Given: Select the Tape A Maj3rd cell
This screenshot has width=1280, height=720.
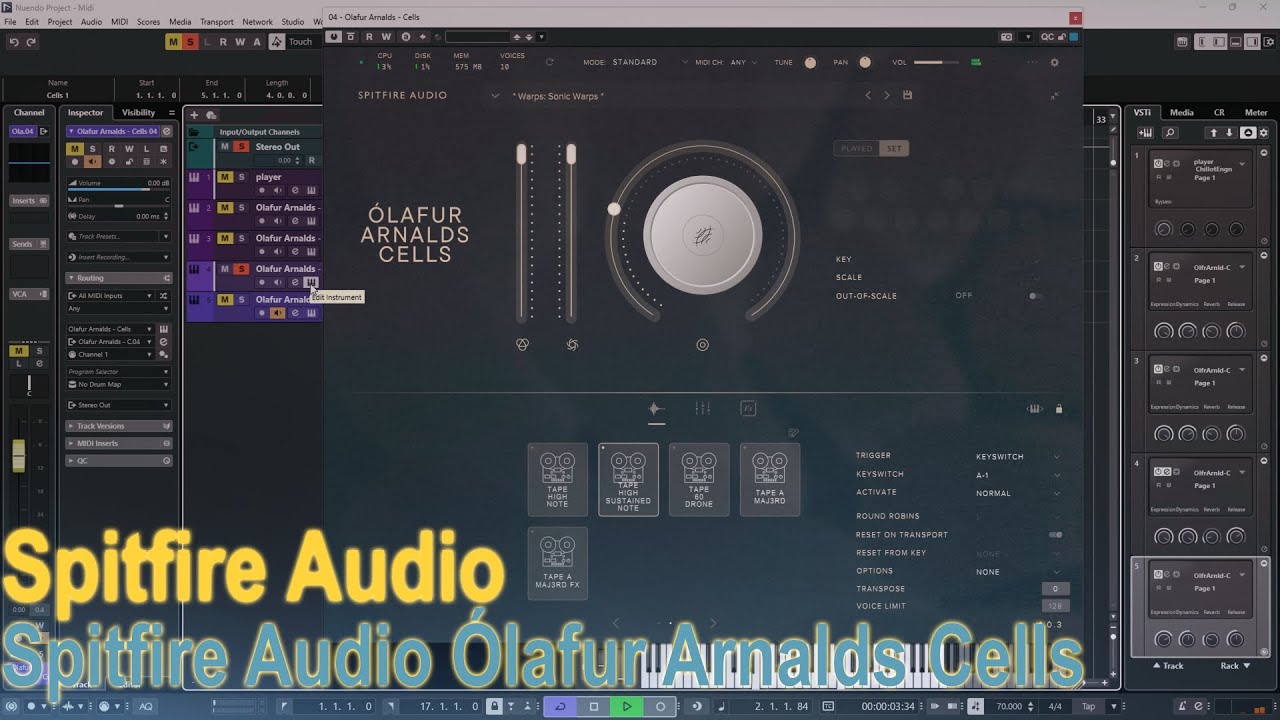Looking at the screenshot, I should pos(770,480).
